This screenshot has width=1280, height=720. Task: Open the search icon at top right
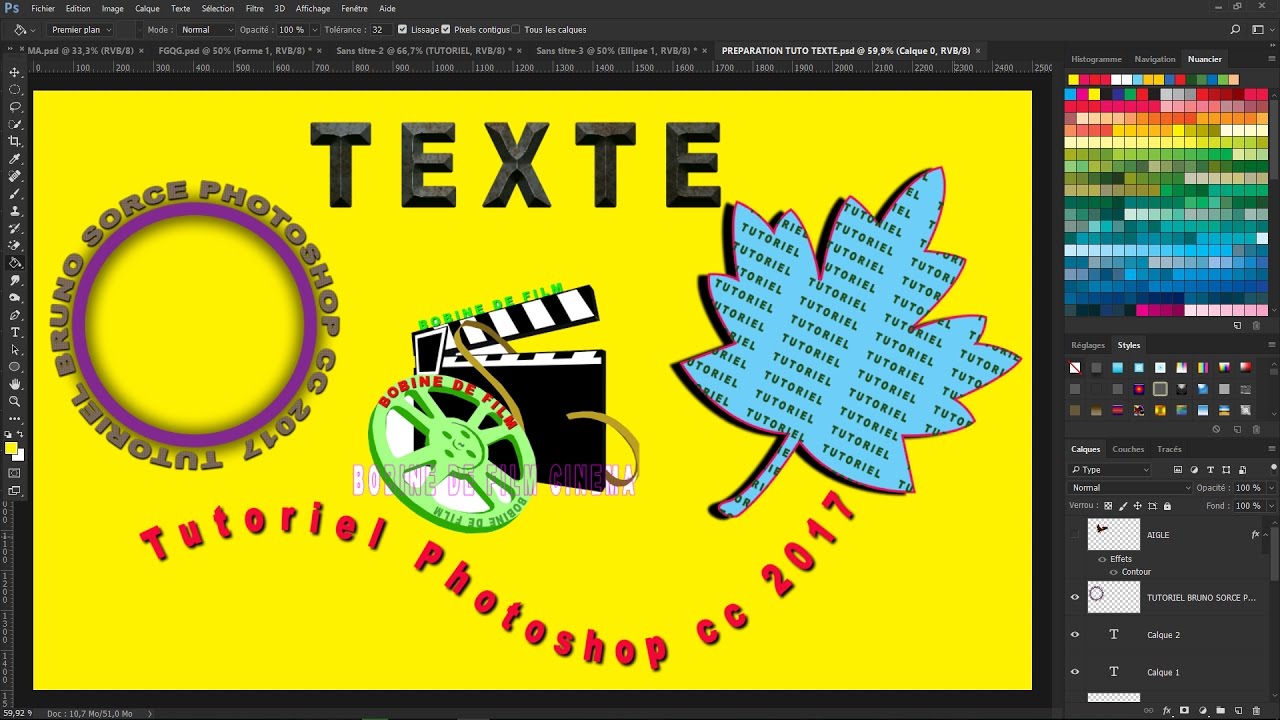point(1236,30)
